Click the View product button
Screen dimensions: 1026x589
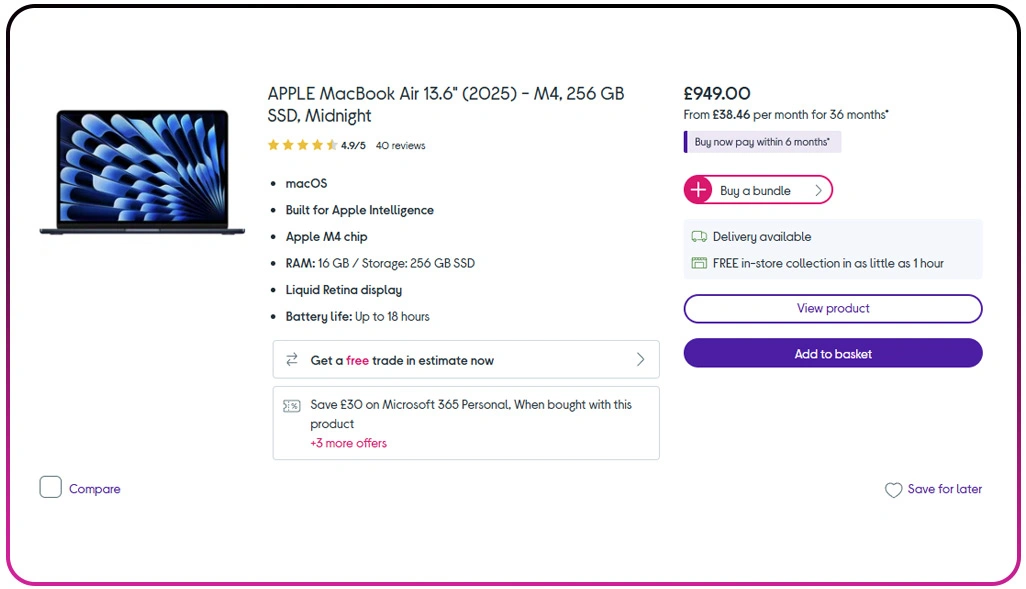click(832, 308)
